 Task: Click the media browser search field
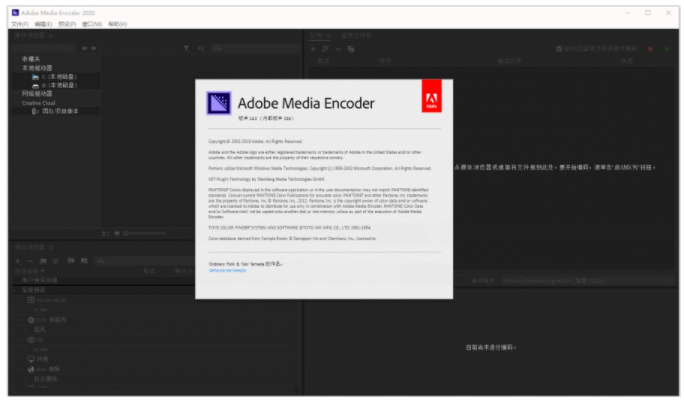[255, 48]
